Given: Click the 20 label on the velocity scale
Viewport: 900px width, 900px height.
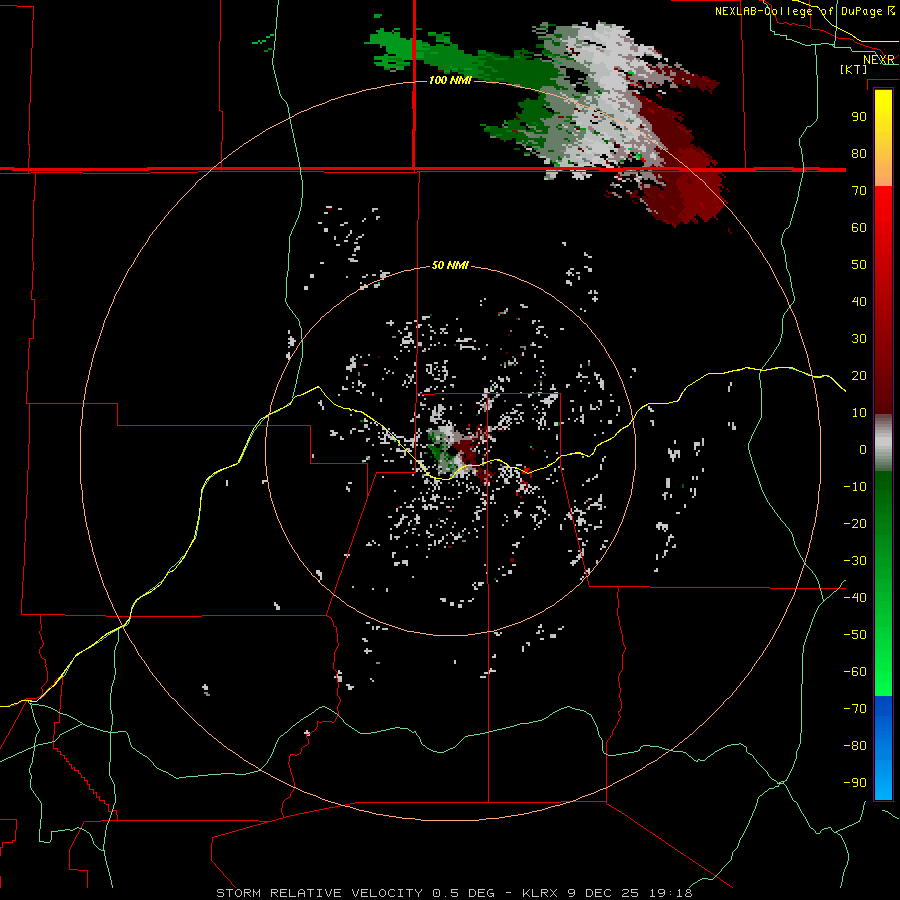Looking at the screenshot, I should point(859,375).
